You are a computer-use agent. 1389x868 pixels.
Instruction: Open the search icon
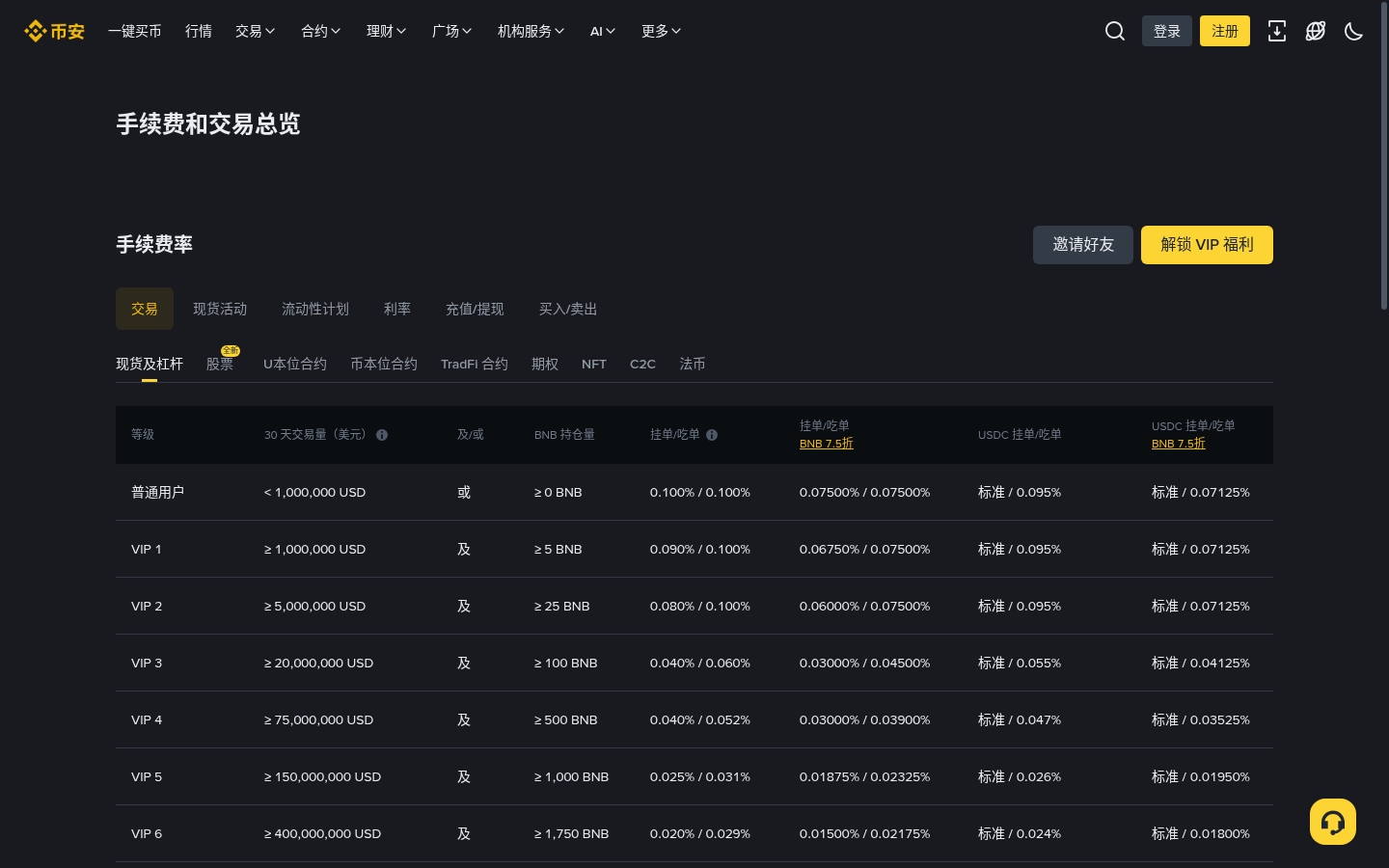(1115, 31)
